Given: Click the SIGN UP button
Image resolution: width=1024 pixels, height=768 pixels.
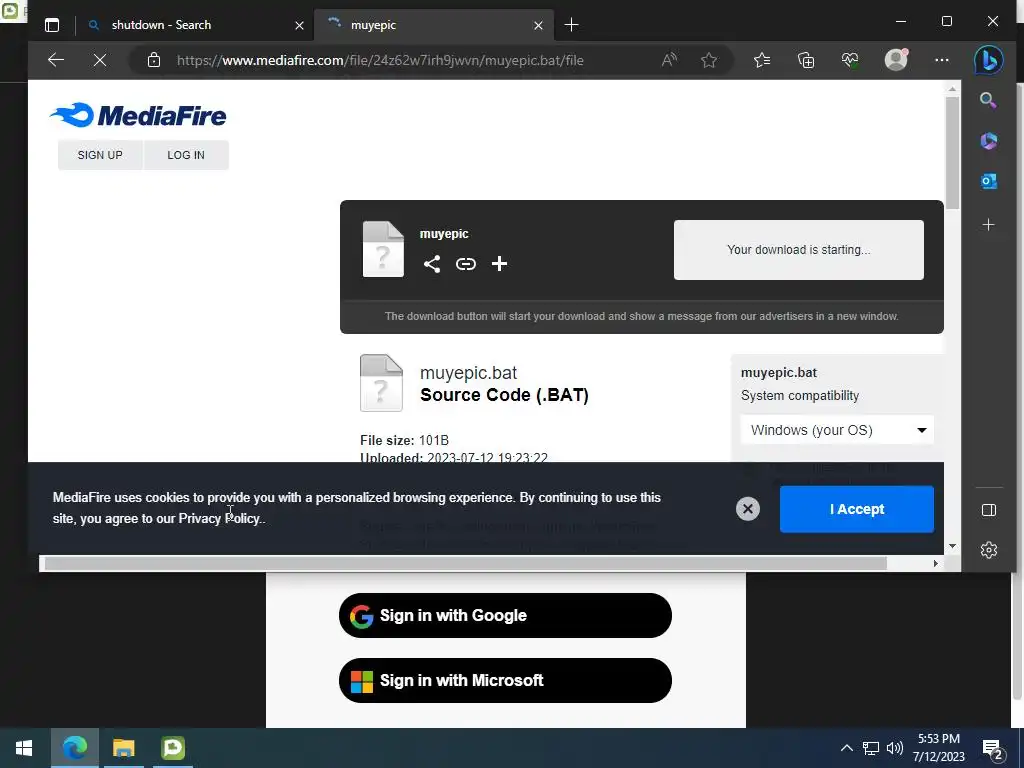Looking at the screenshot, I should [100, 155].
